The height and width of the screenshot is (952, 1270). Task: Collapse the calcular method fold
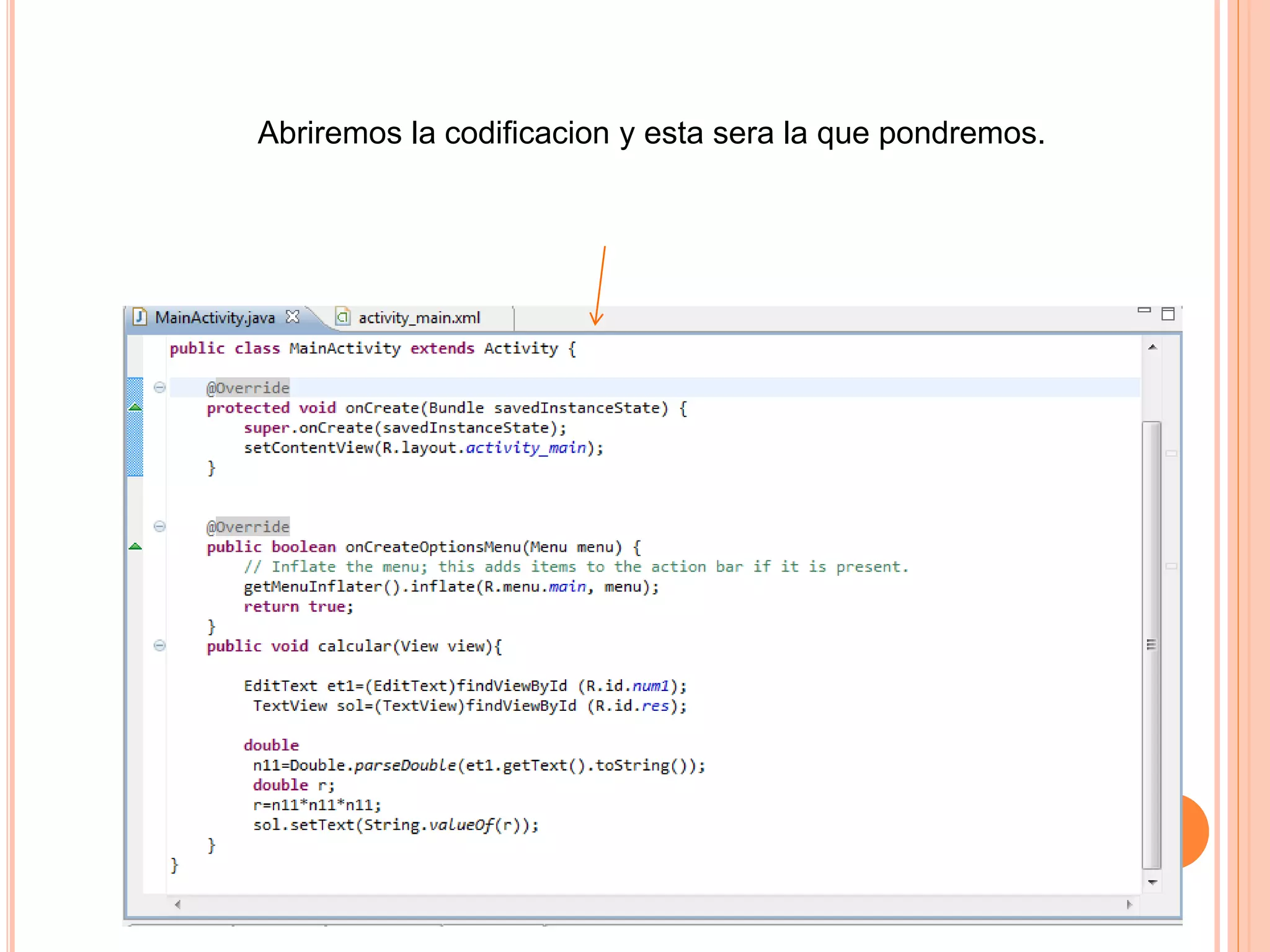click(159, 645)
